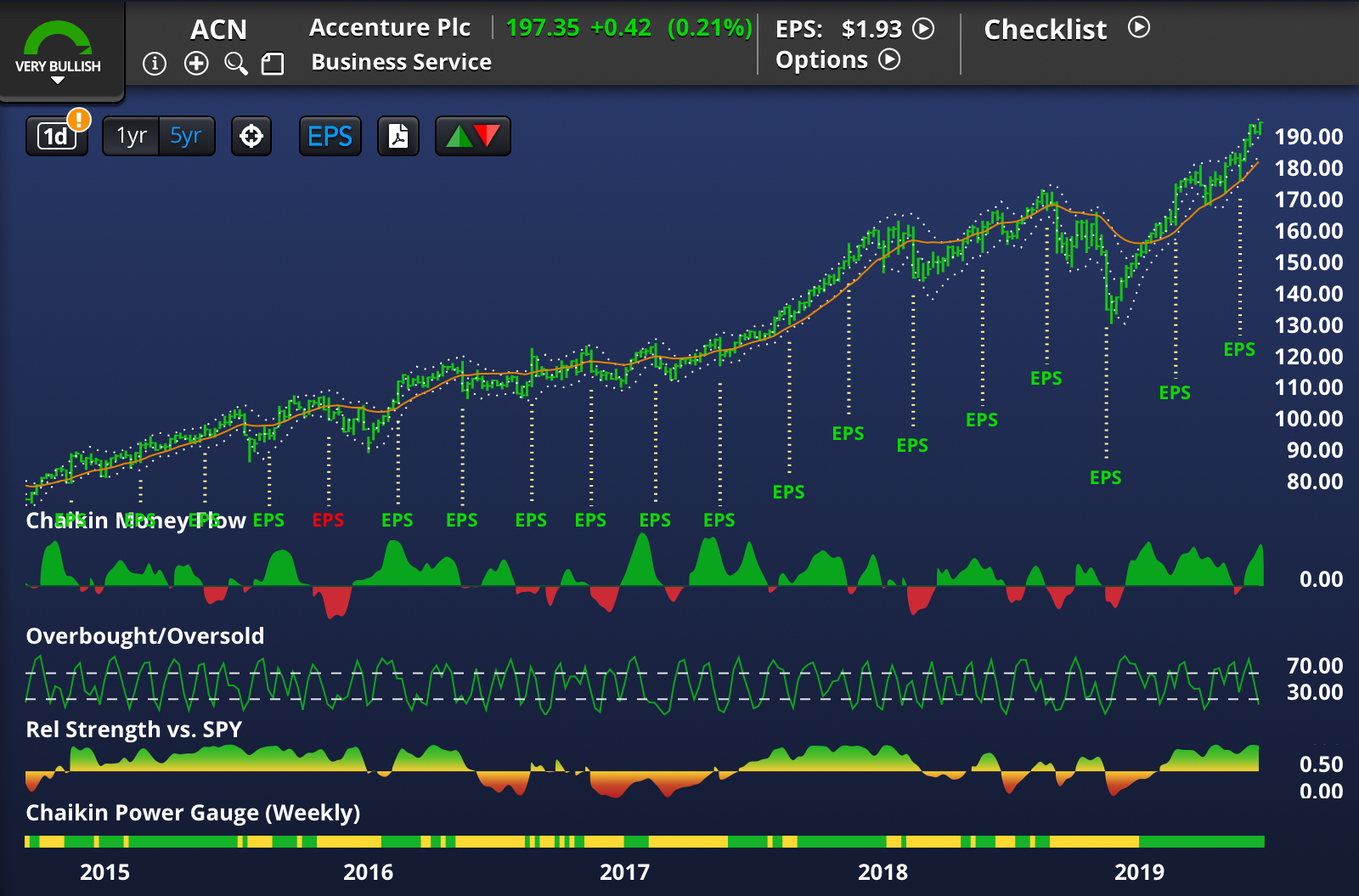Screen dimensions: 1359x896
Task: Click the Business Service industry link
Action: pos(401,63)
